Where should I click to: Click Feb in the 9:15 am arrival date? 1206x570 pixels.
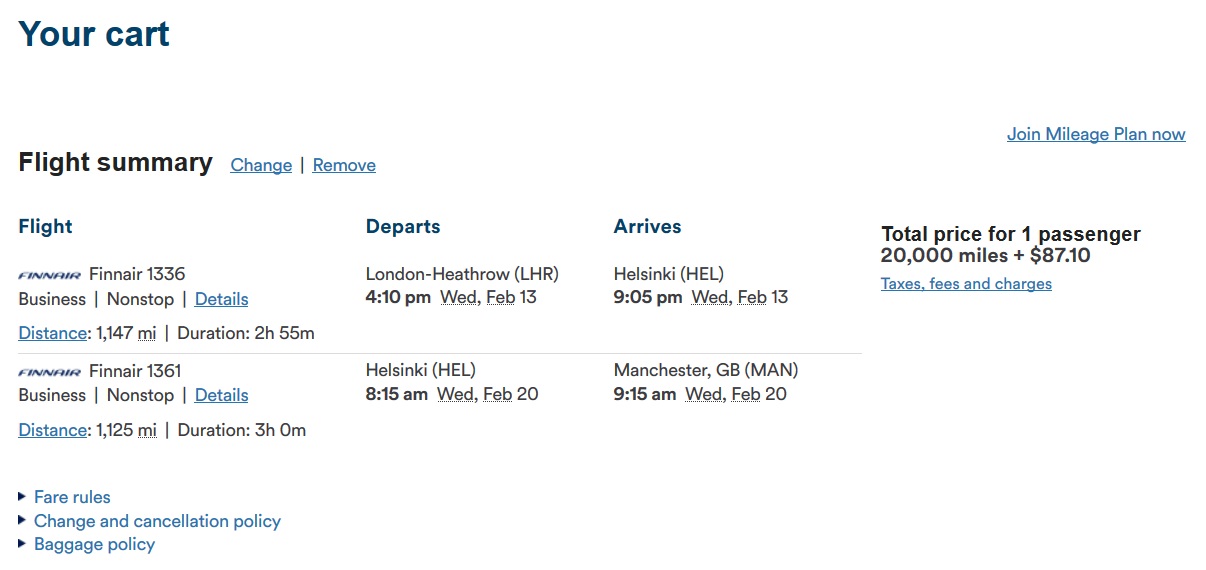[745, 394]
